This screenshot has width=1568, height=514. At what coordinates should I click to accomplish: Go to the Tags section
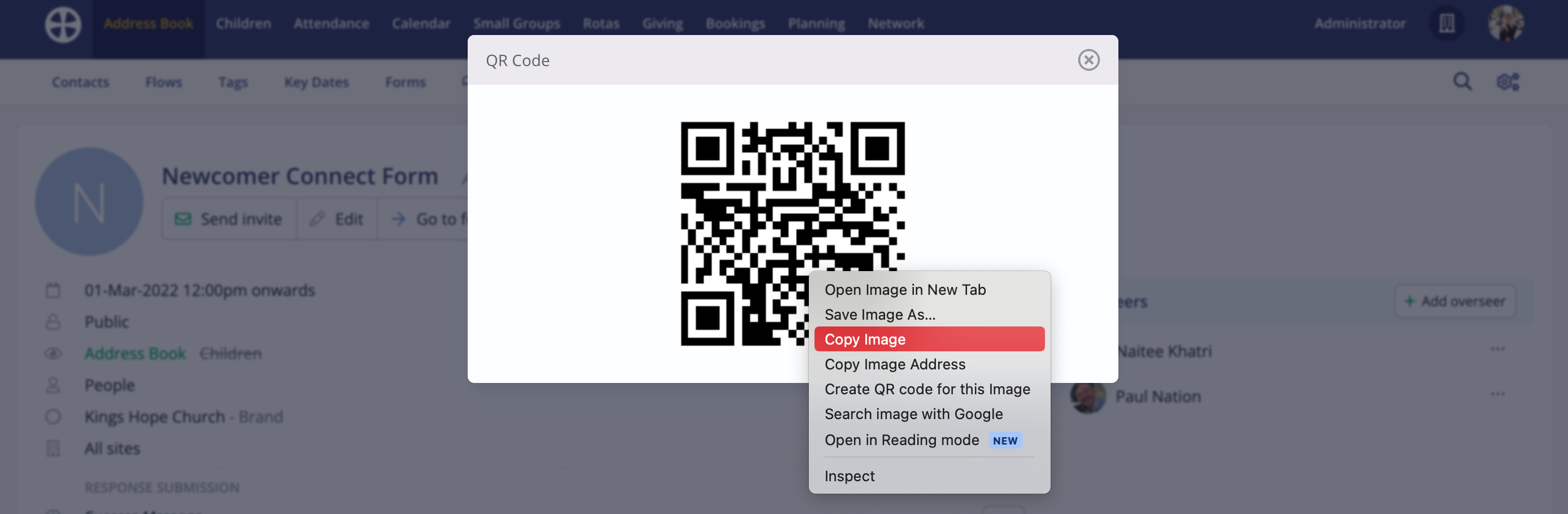(233, 81)
